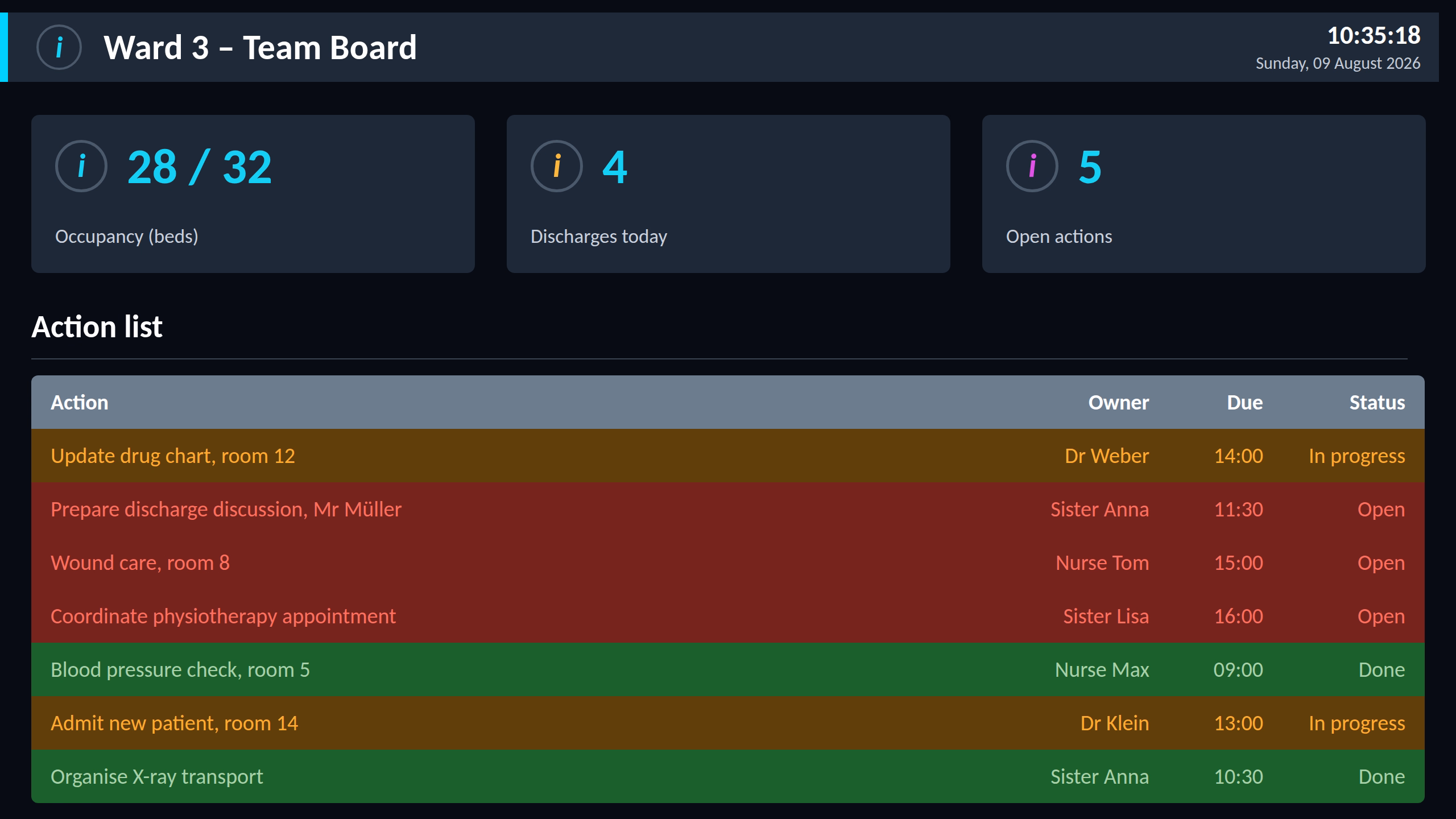Click the 'Action list' heading
1456x819 pixels.
97,327
